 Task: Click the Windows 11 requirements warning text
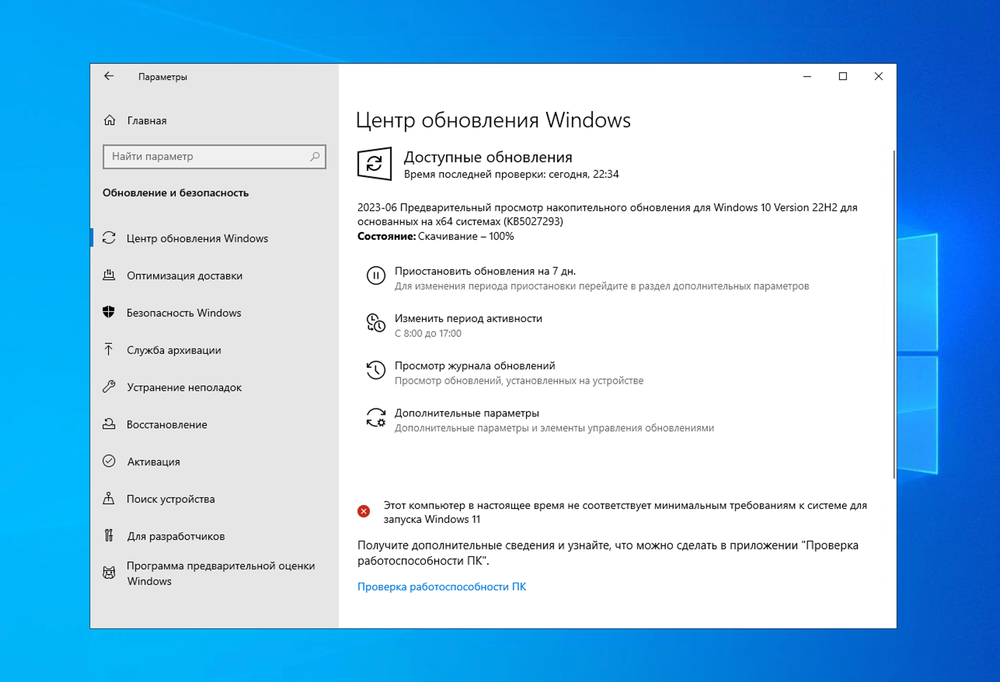tap(625, 512)
